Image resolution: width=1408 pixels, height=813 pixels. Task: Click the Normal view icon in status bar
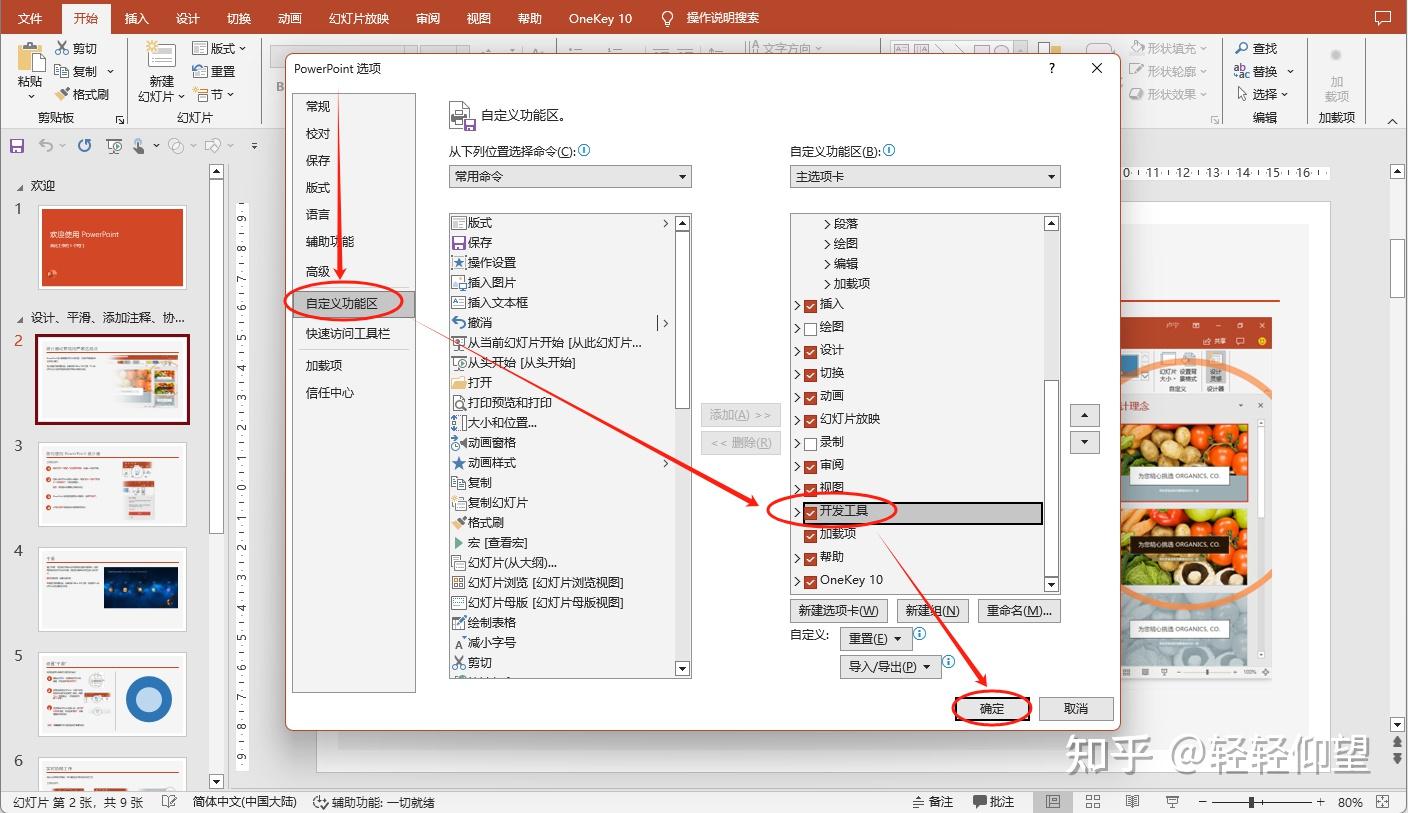(1053, 802)
